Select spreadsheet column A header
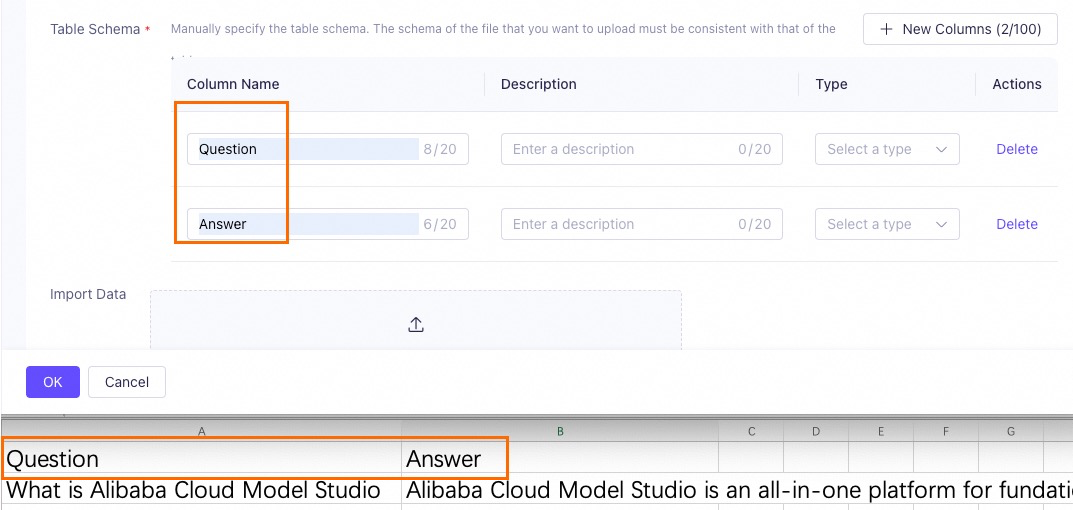The width and height of the screenshot is (1073, 510). 202,431
